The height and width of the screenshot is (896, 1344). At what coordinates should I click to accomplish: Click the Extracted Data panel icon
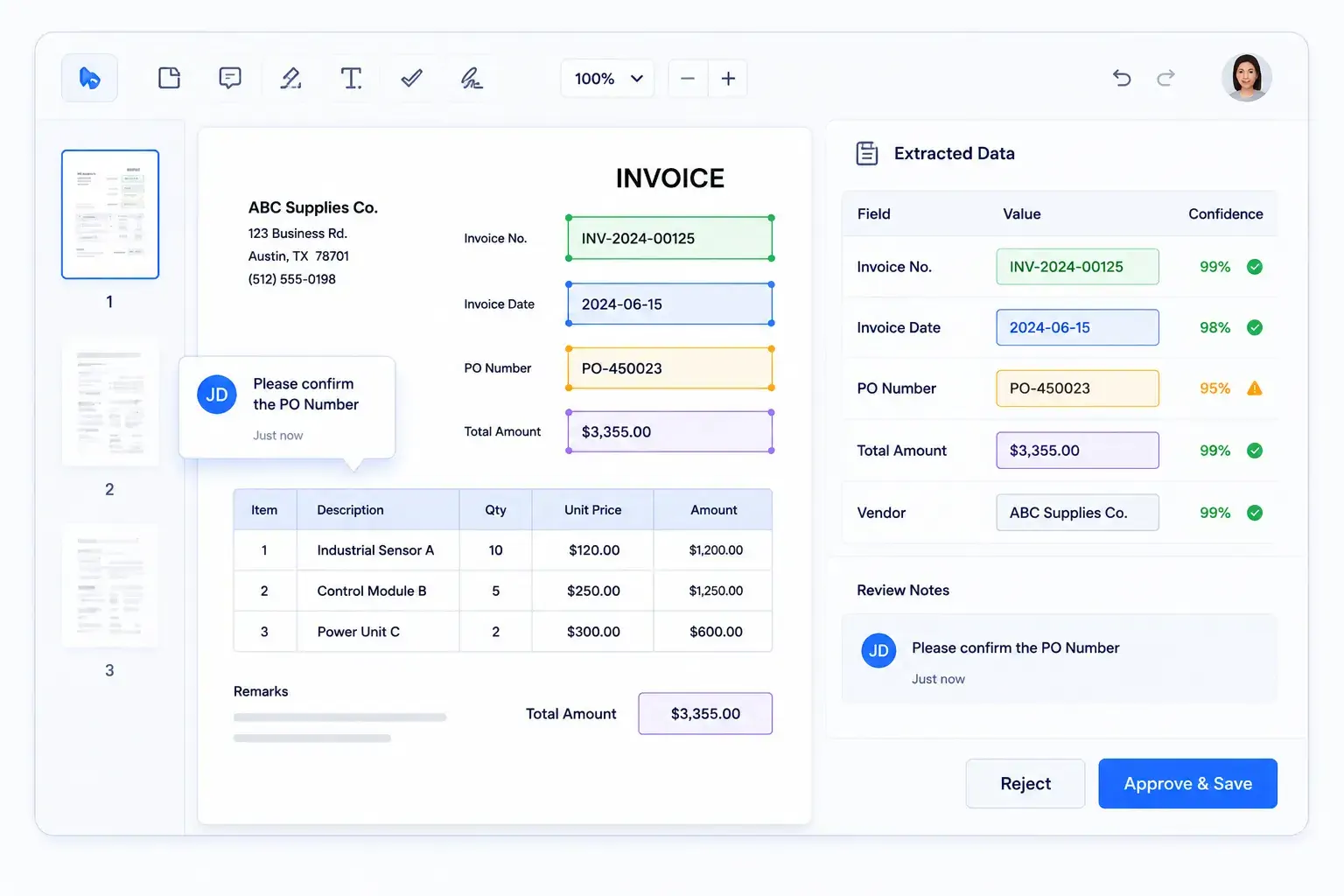(x=867, y=153)
